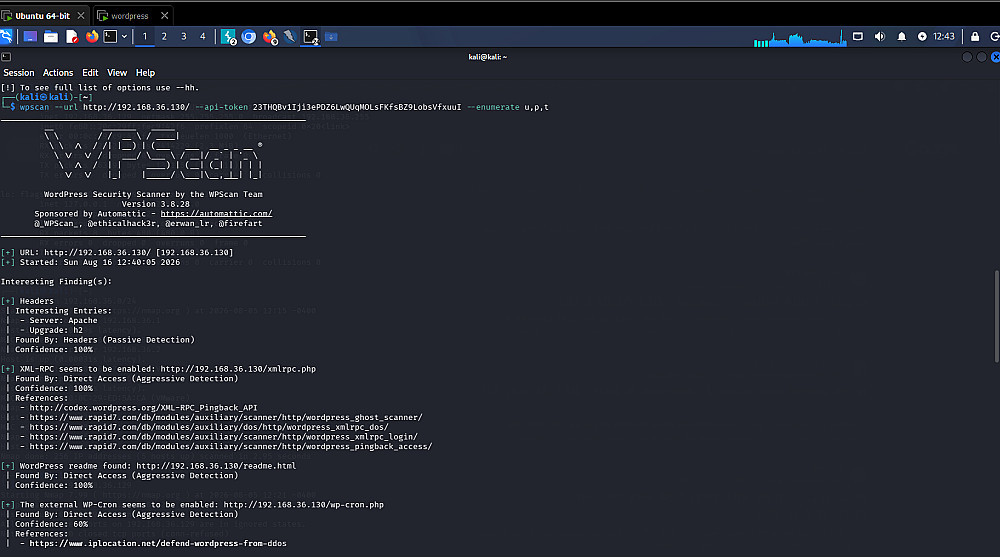This screenshot has height=557, width=1000.
Task: Switch to workspace 4
Action: tap(203, 36)
